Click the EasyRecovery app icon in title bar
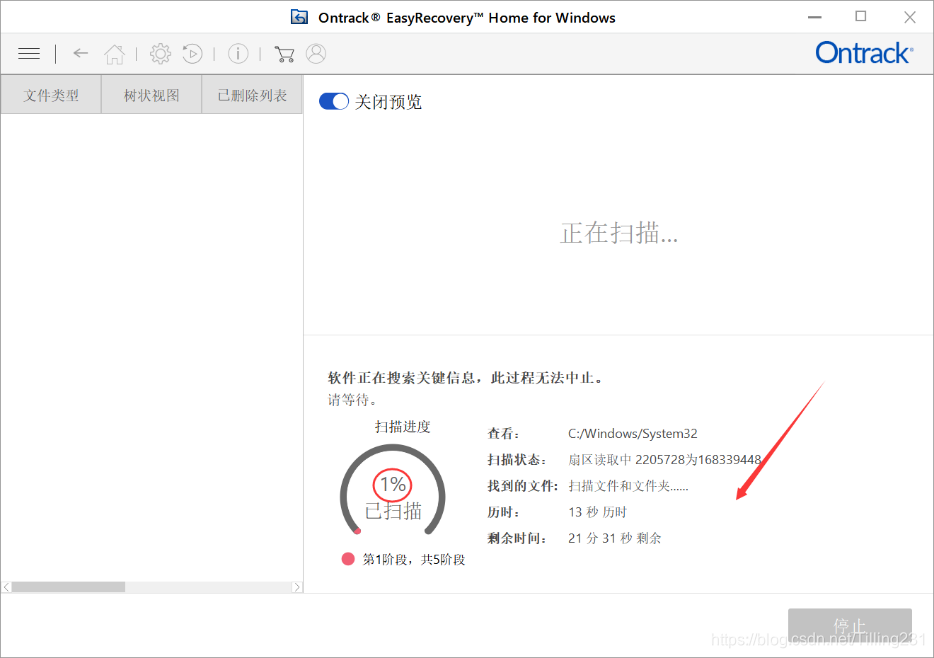The width and height of the screenshot is (934, 658). pyautogui.click(x=299, y=17)
